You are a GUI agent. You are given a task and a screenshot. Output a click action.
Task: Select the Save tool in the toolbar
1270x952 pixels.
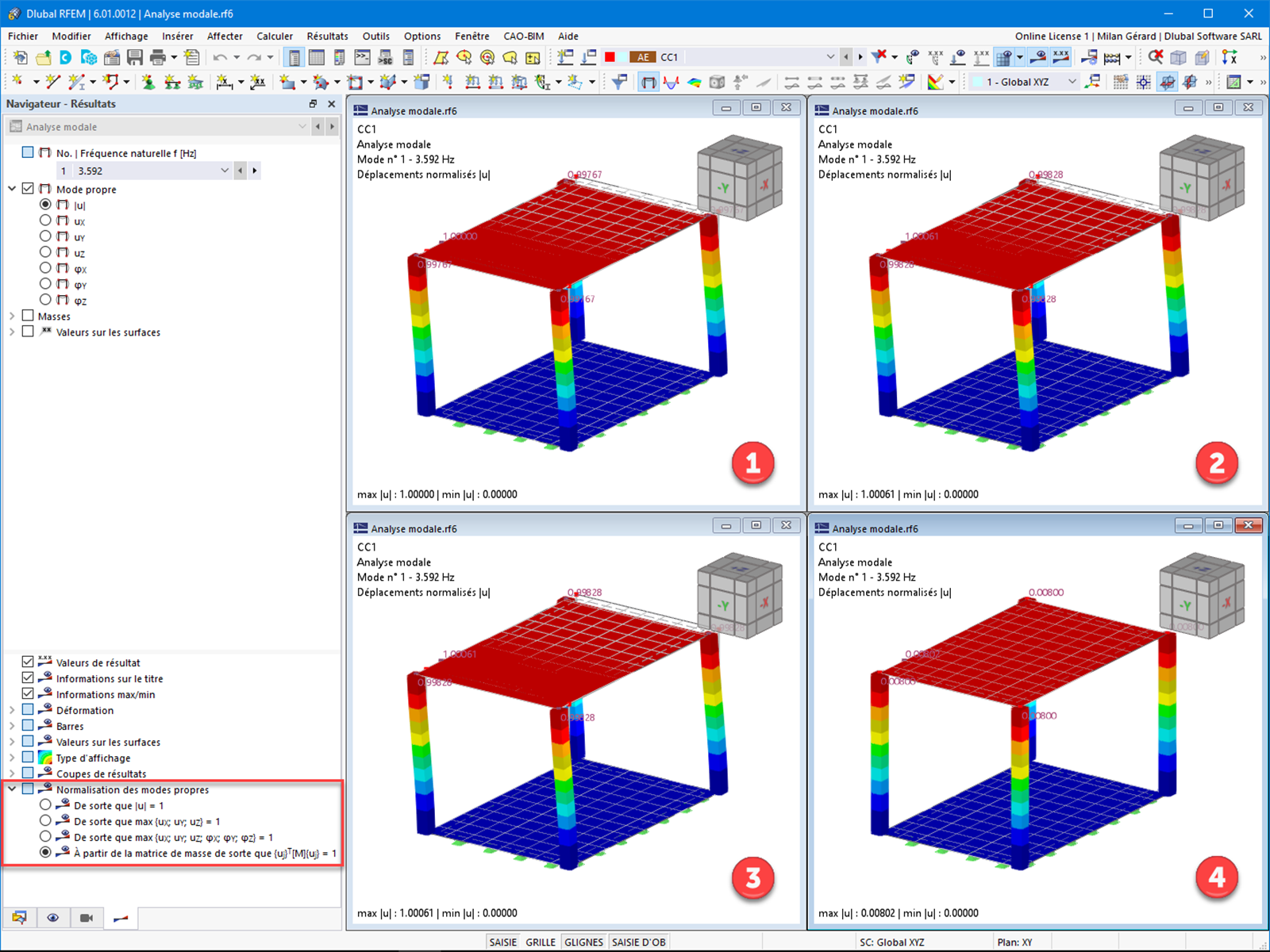pyautogui.click(x=135, y=57)
